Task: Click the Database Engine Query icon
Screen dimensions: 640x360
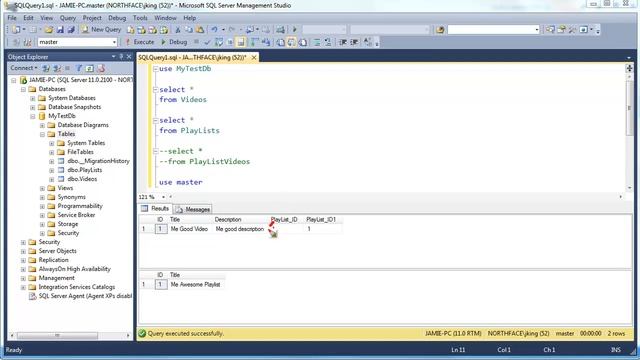Action: coord(130,30)
